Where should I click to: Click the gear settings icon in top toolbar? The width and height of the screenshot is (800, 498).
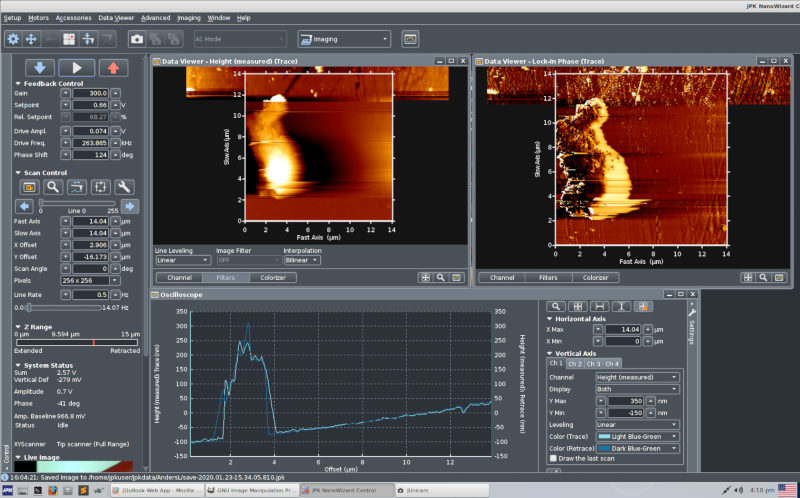[13, 39]
